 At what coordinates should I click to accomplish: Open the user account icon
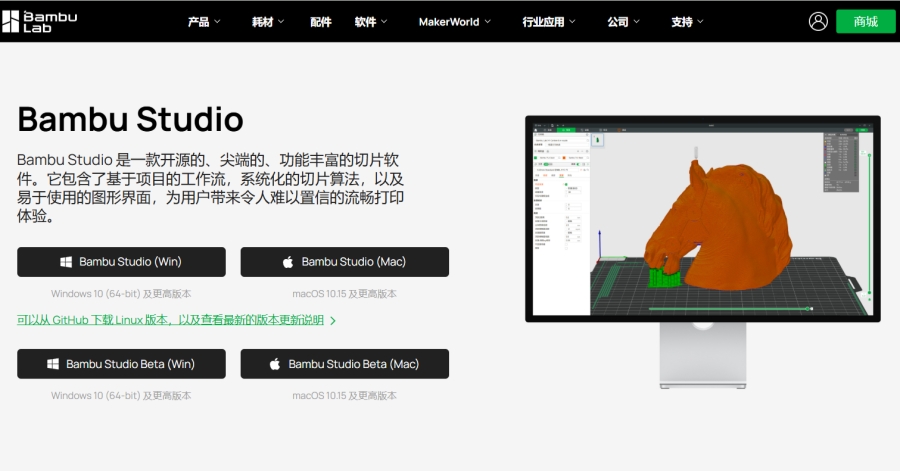[818, 21]
